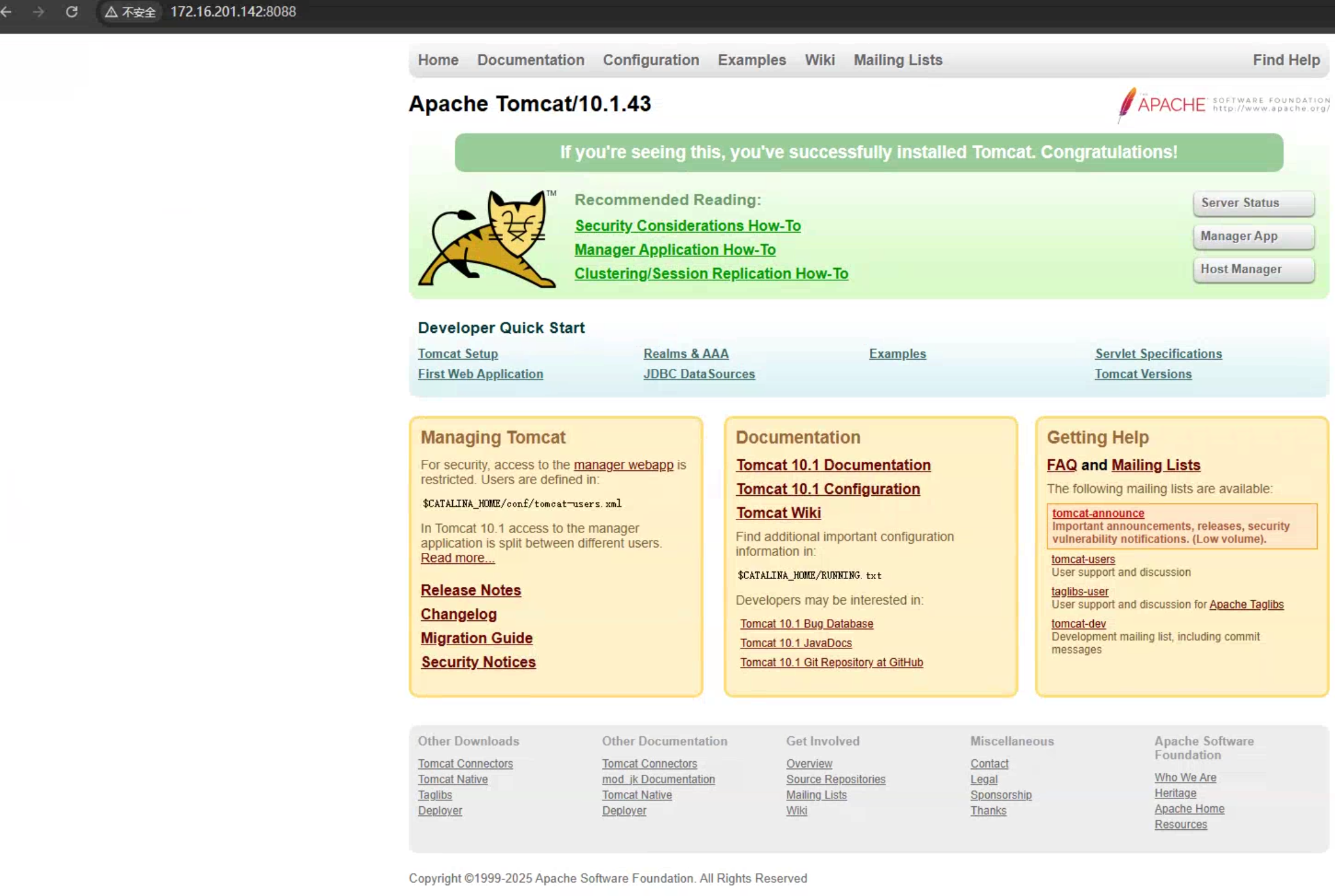1335x896 pixels.
Task: Open Tomcat Native under Other Documentation
Action: tap(637, 795)
